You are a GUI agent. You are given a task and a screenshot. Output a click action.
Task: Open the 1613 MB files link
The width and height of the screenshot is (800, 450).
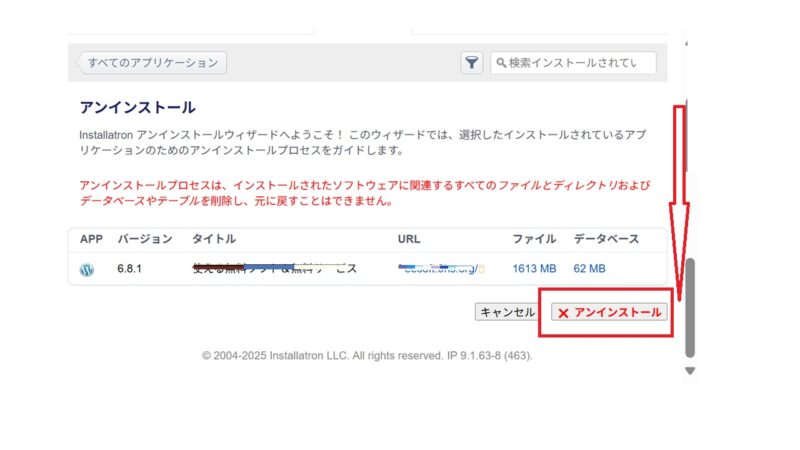coord(532,269)
